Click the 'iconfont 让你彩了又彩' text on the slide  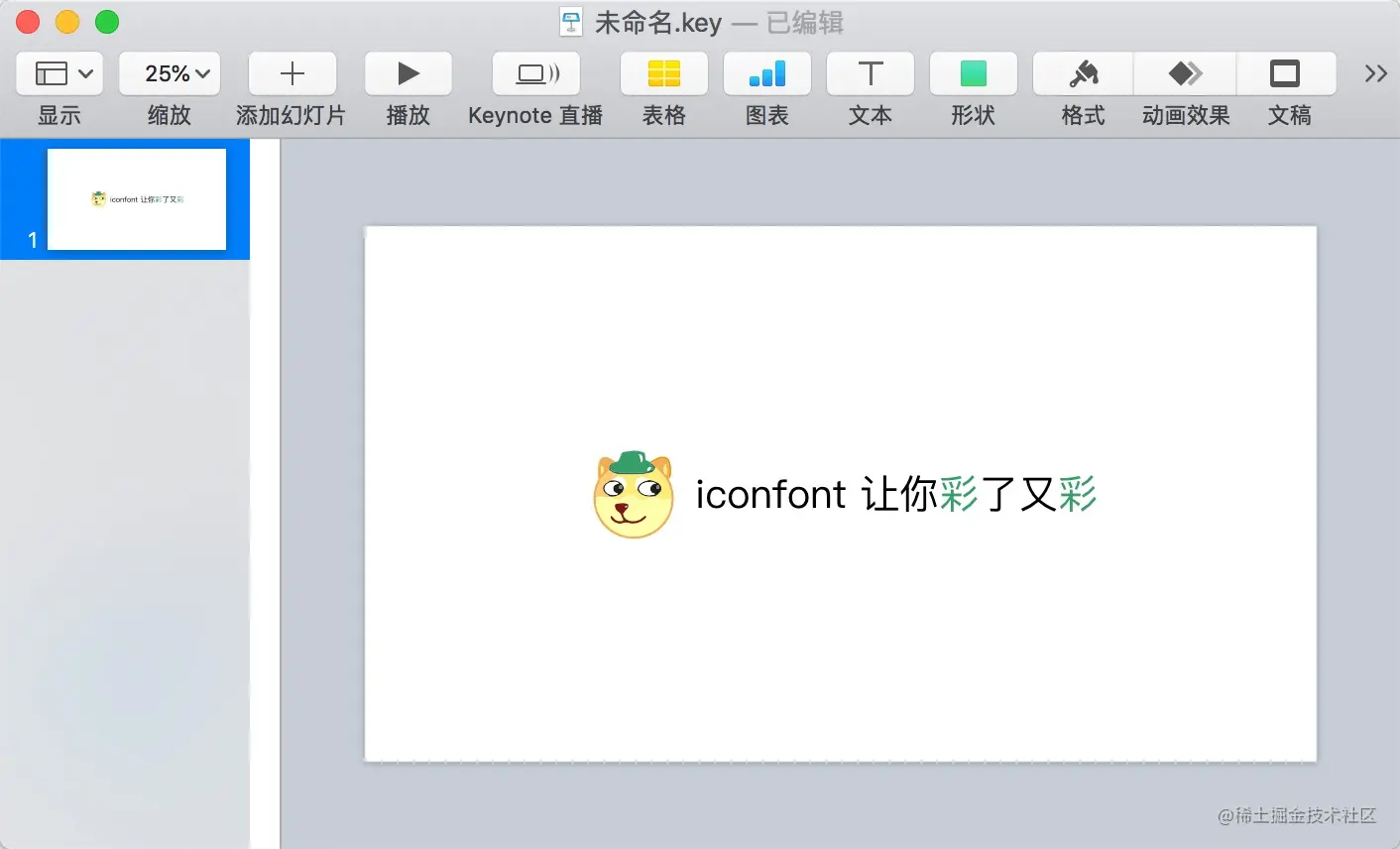(x=895, y=494)
